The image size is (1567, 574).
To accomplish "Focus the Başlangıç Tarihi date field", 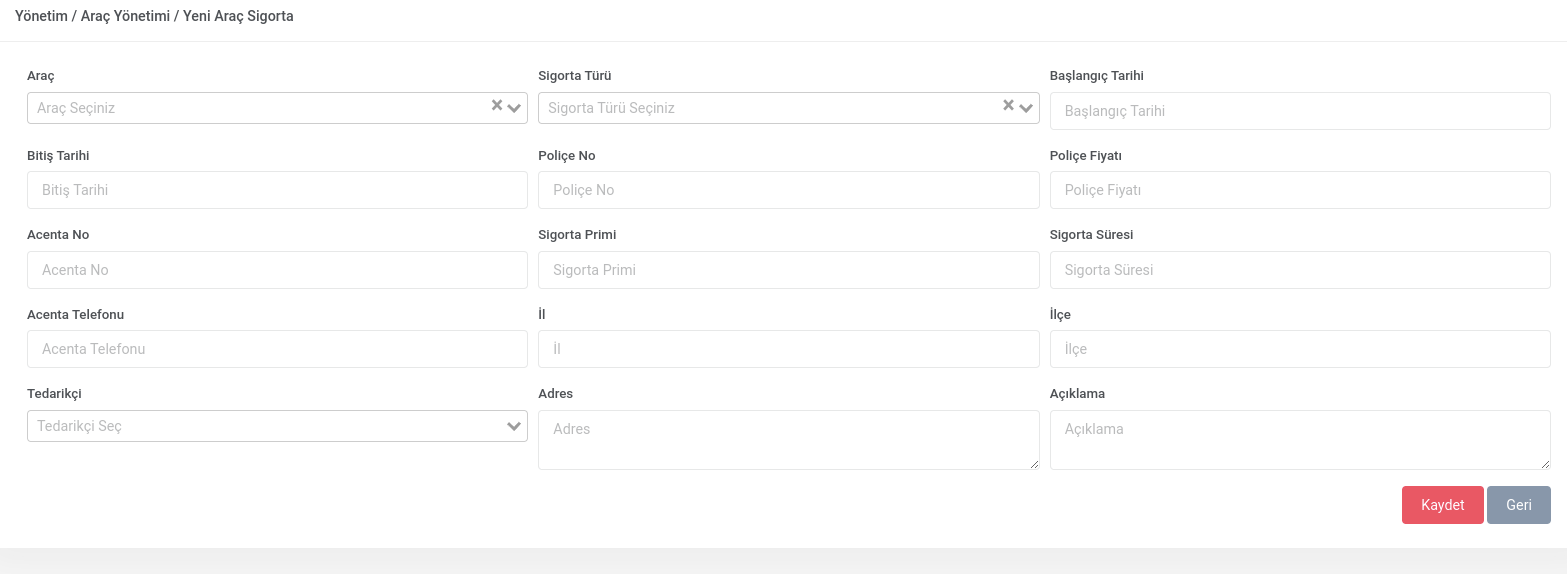I will pyautogui.click(x=1300, y=111).
